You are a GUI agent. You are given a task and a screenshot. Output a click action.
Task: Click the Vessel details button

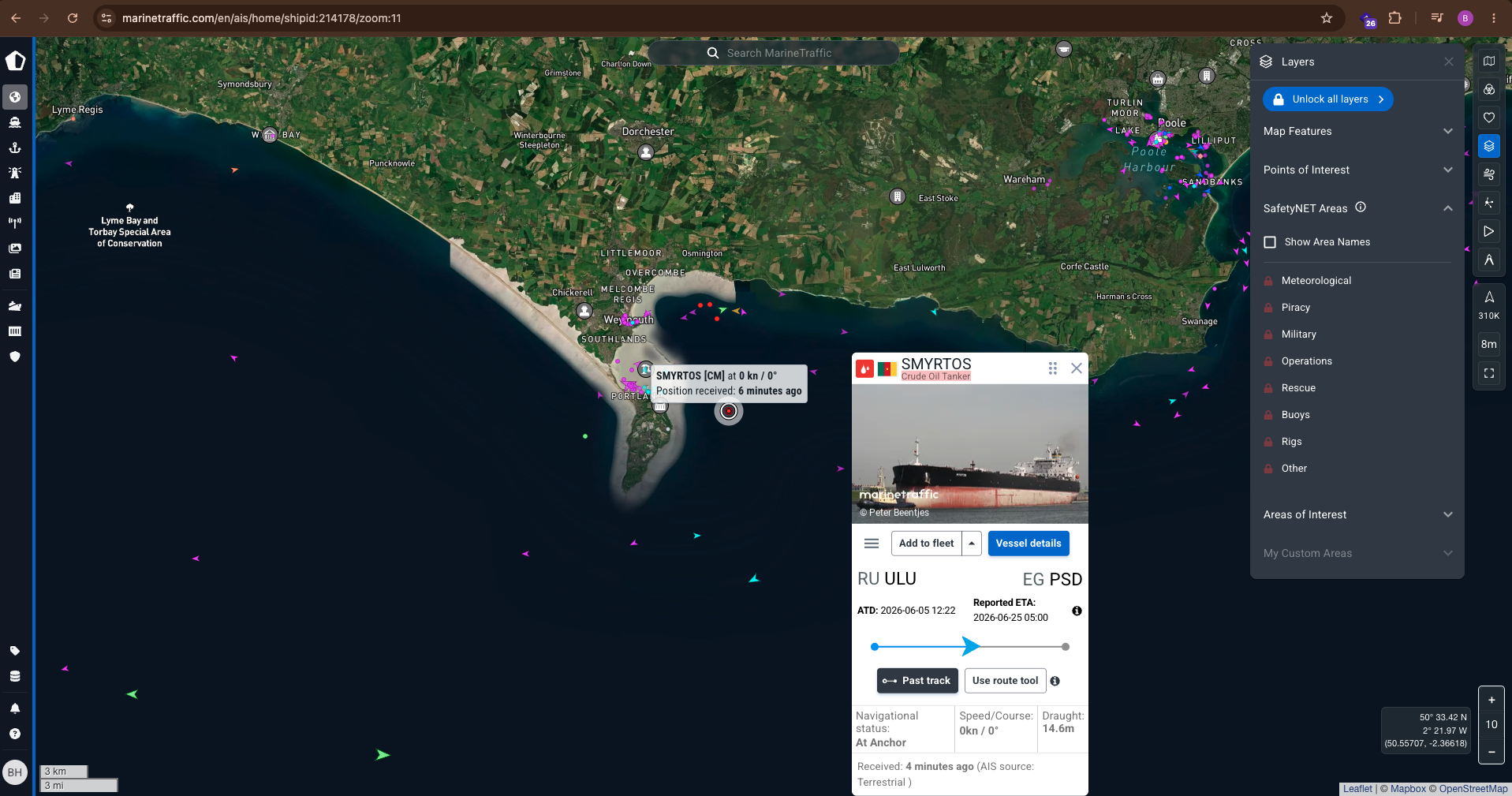1029,544
